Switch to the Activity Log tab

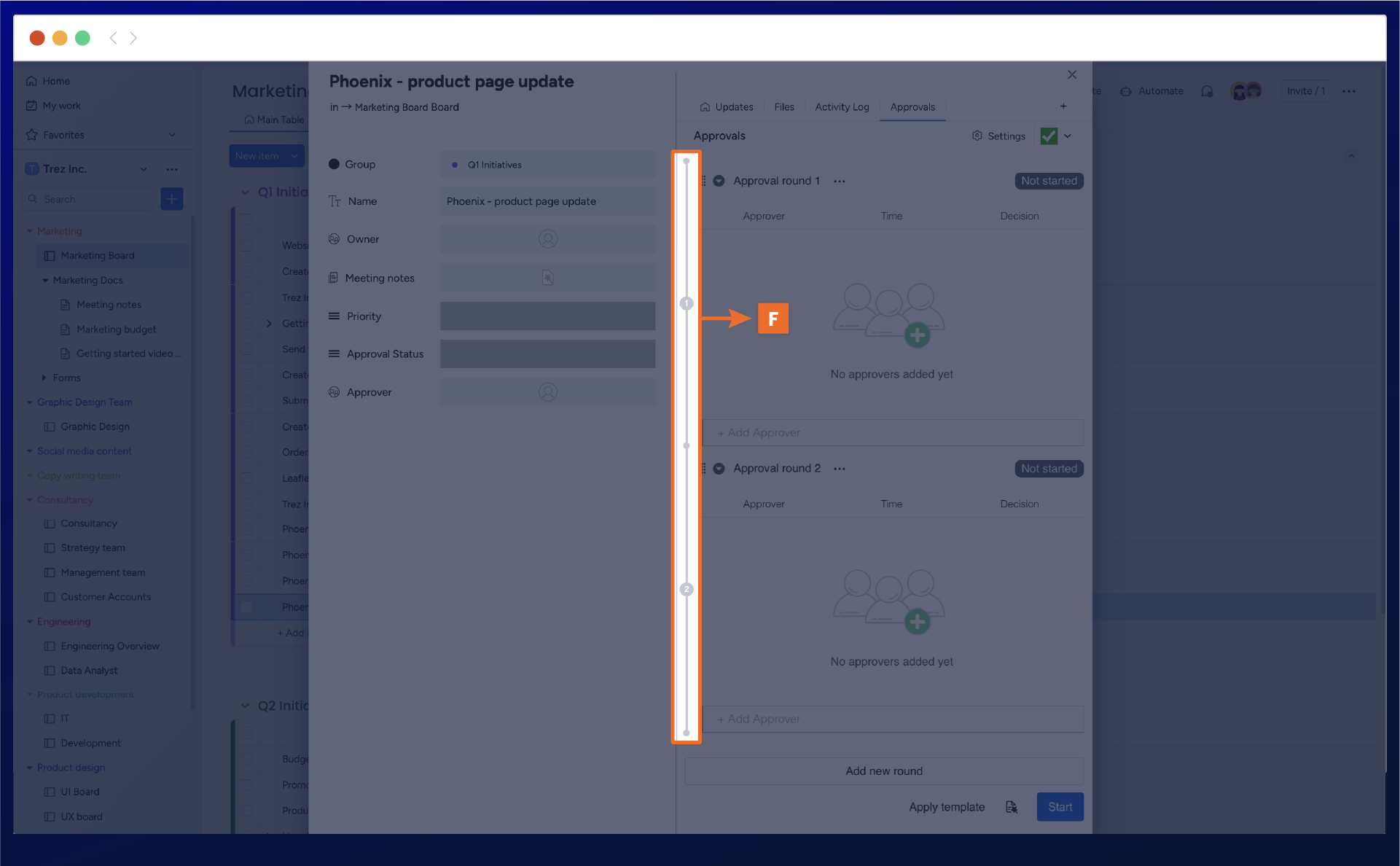pyautogui.click(x=842, y=107)
